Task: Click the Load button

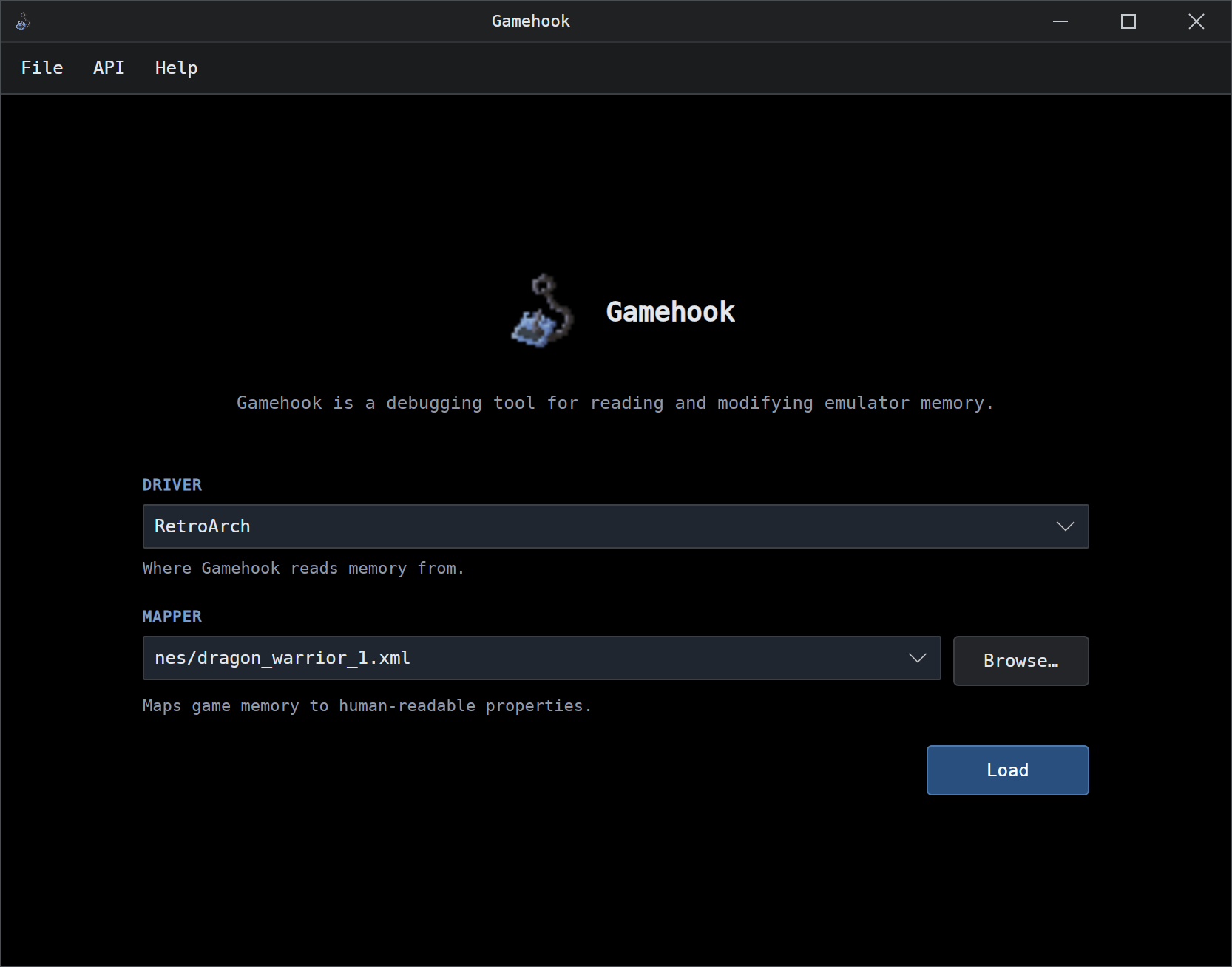Action: [x=1007, y=770]
